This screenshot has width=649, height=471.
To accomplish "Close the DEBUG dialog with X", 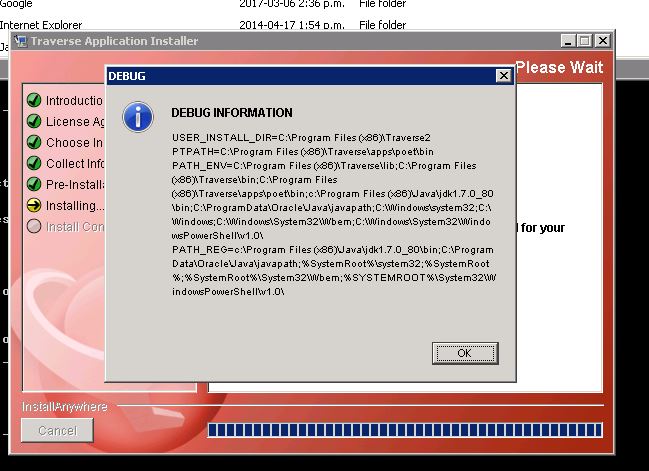I will (x=503, y=76).
